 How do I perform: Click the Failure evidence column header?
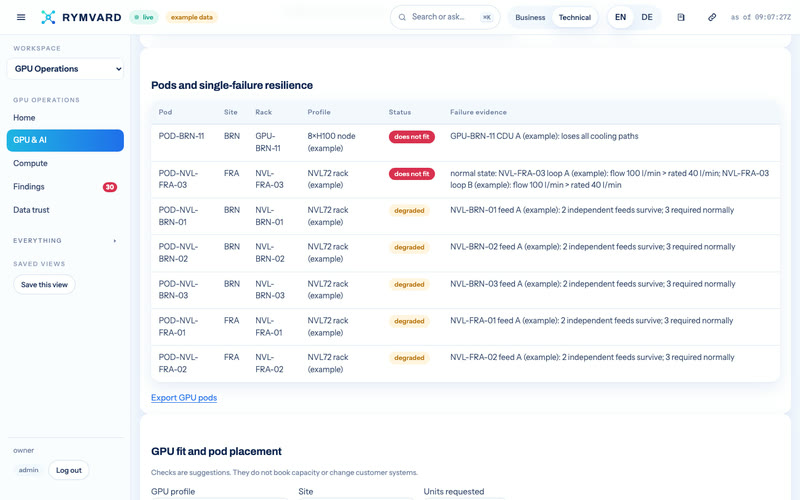tap(479, 112)
